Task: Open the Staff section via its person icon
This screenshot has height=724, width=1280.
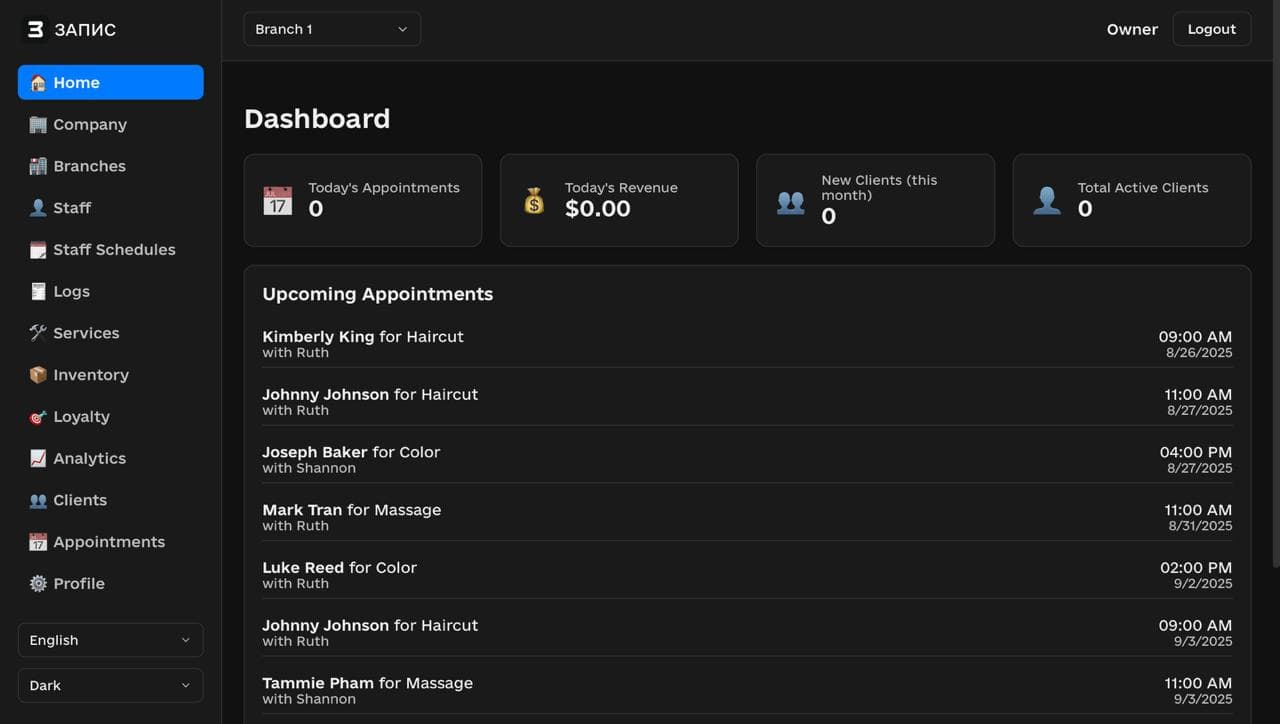Action: (36, 208)
